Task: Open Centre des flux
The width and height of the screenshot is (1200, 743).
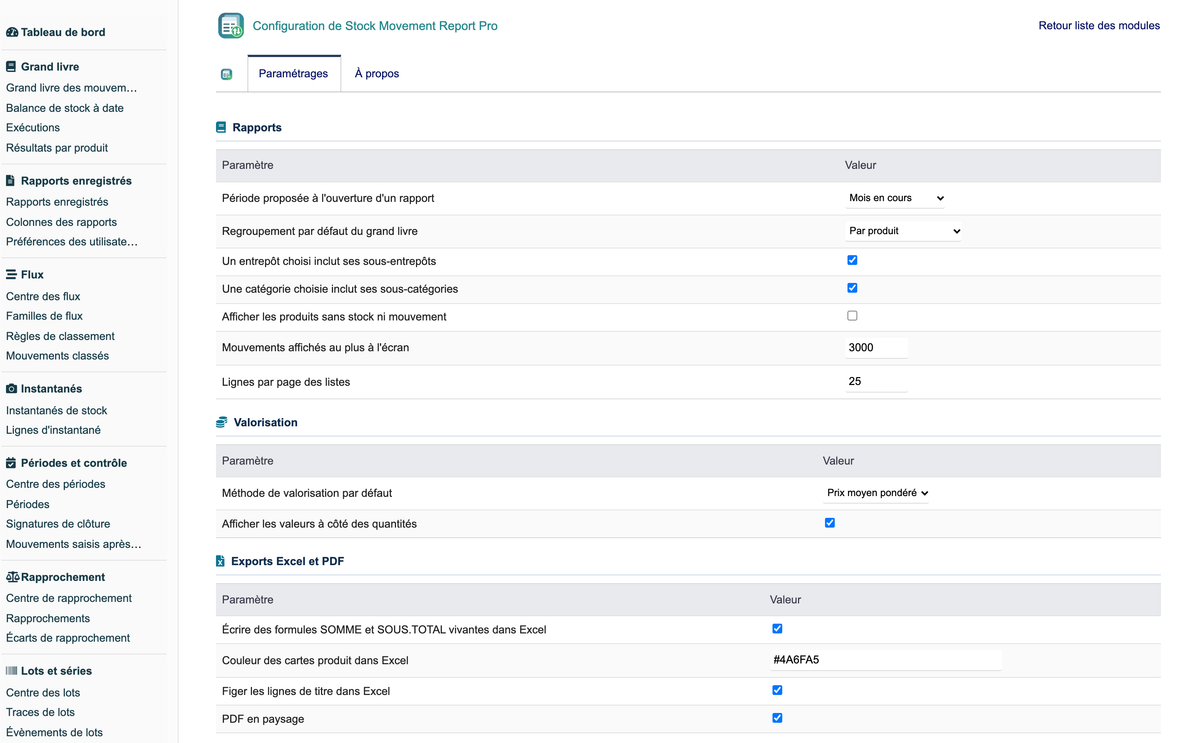Action: (43, 296)
